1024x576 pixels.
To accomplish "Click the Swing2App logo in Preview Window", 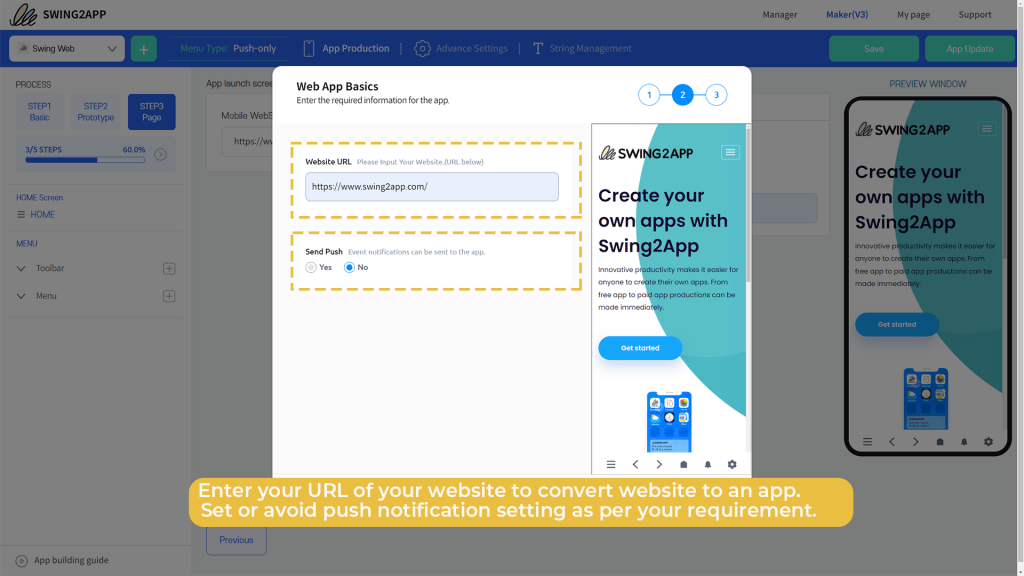I will click(903, 129).
